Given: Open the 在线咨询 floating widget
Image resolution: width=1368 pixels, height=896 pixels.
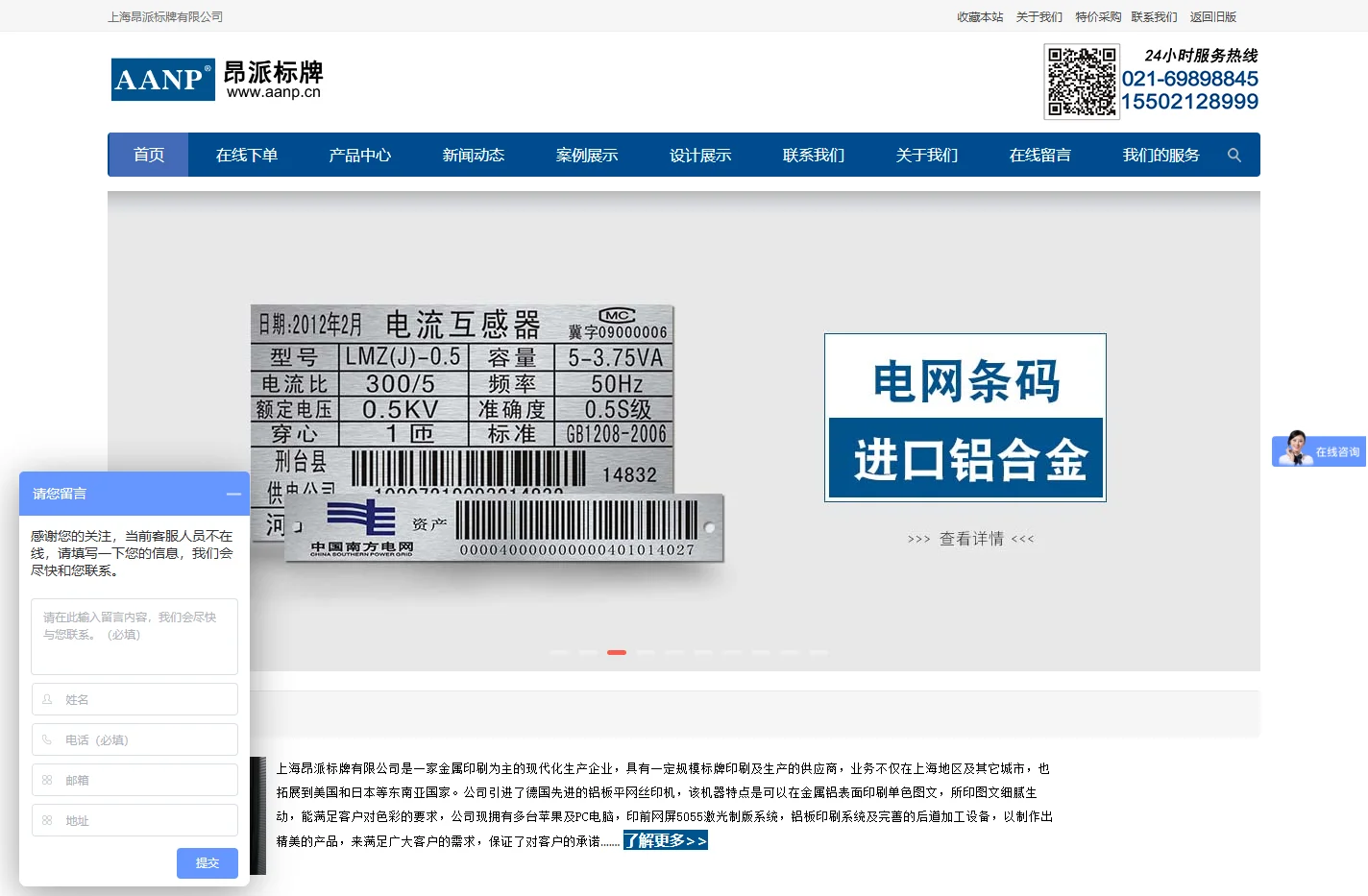Looking at the screenshot, I should [1319, 449].
